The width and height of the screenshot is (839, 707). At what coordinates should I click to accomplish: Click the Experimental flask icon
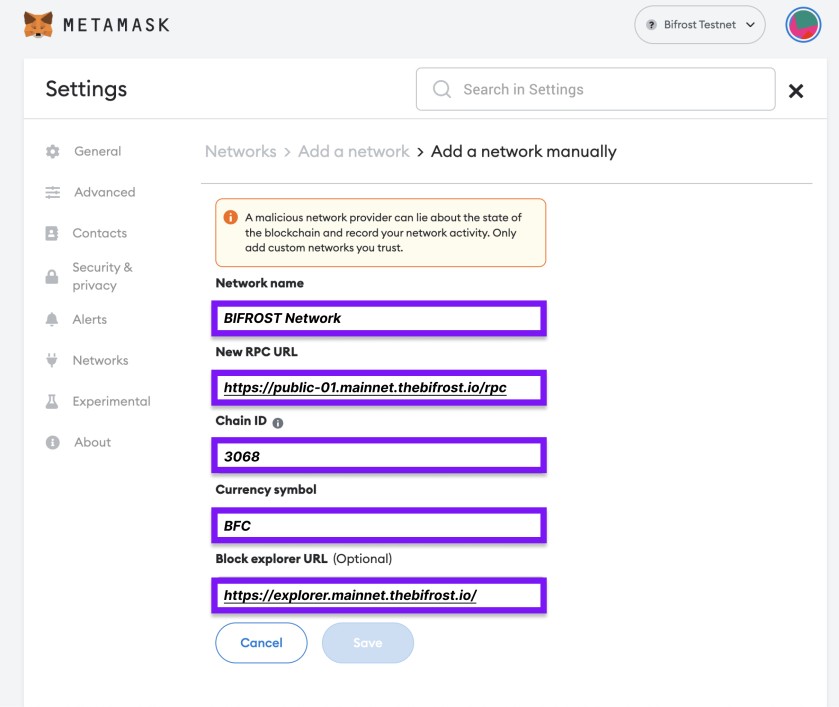52,402
